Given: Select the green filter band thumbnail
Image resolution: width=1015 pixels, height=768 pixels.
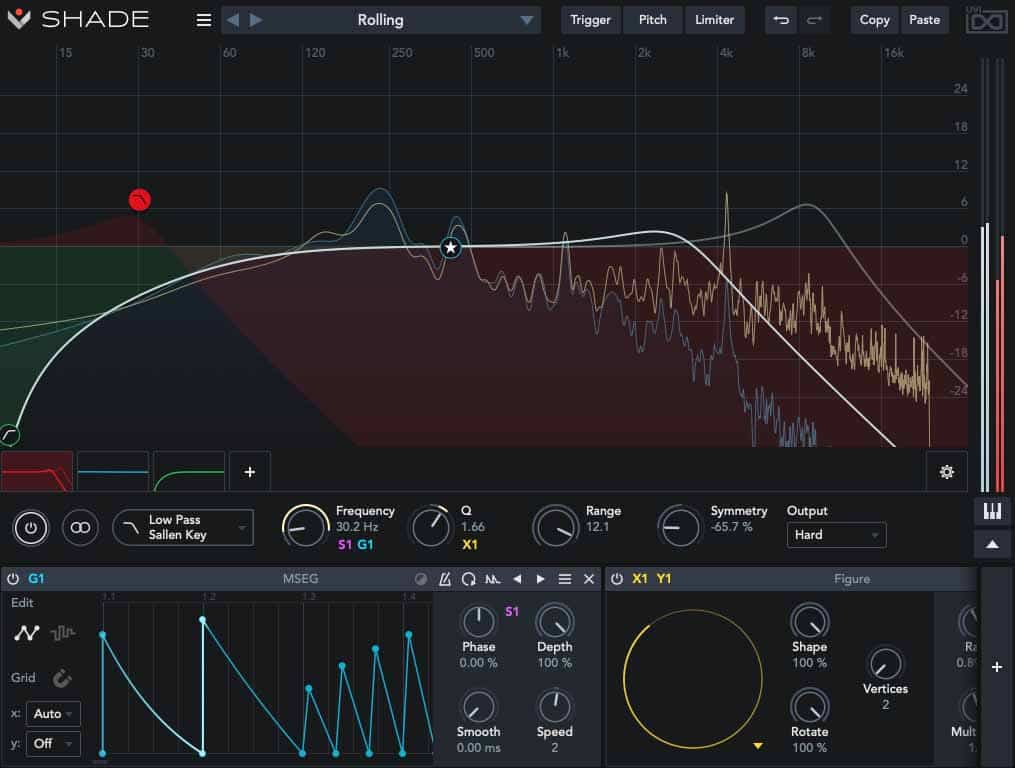Looking at the screenshot, I should pyautogui.click(x=189, y=471).
